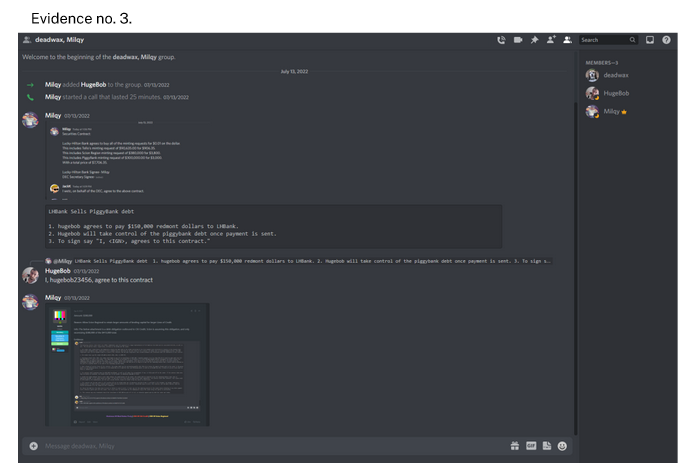Start a voice call with the group
The width and height of the screenshot is (692, 463).
(501, 40)
